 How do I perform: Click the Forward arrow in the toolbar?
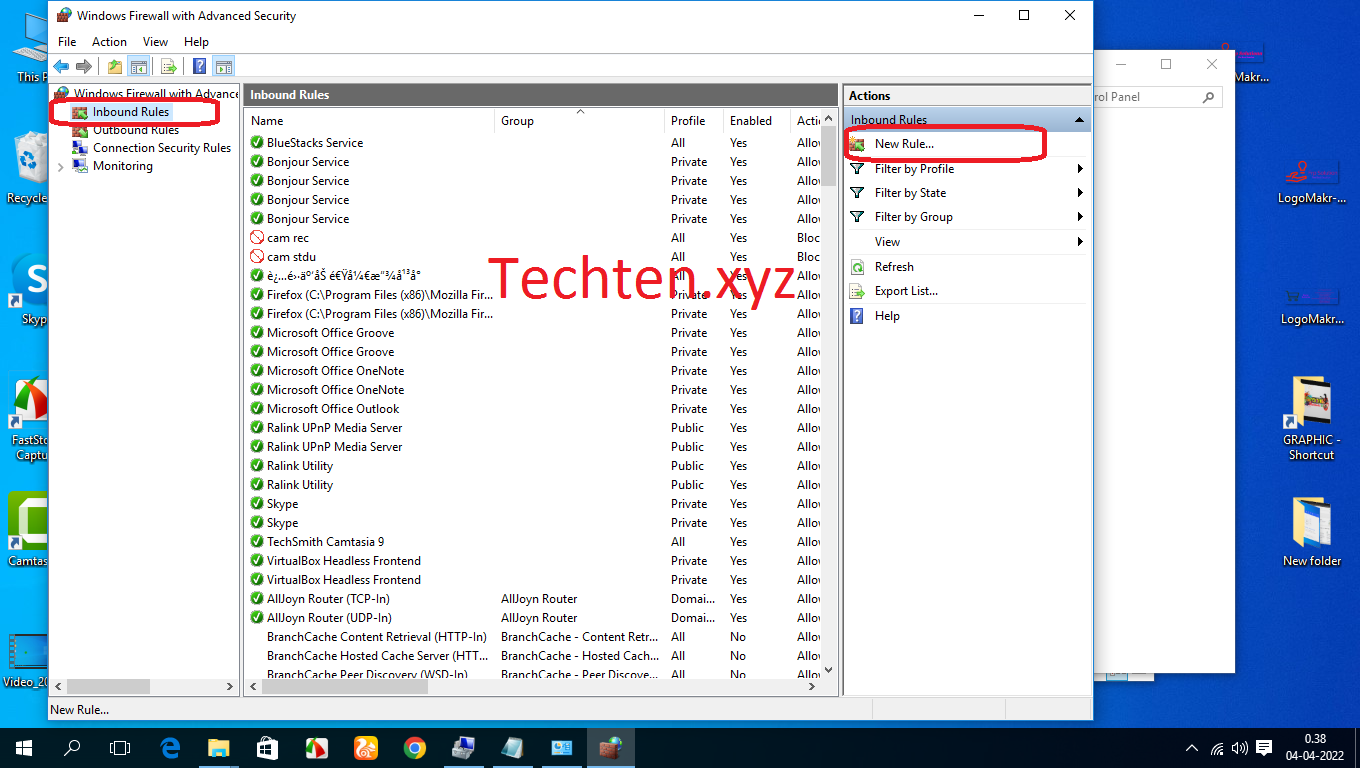(x=84, y=67)
